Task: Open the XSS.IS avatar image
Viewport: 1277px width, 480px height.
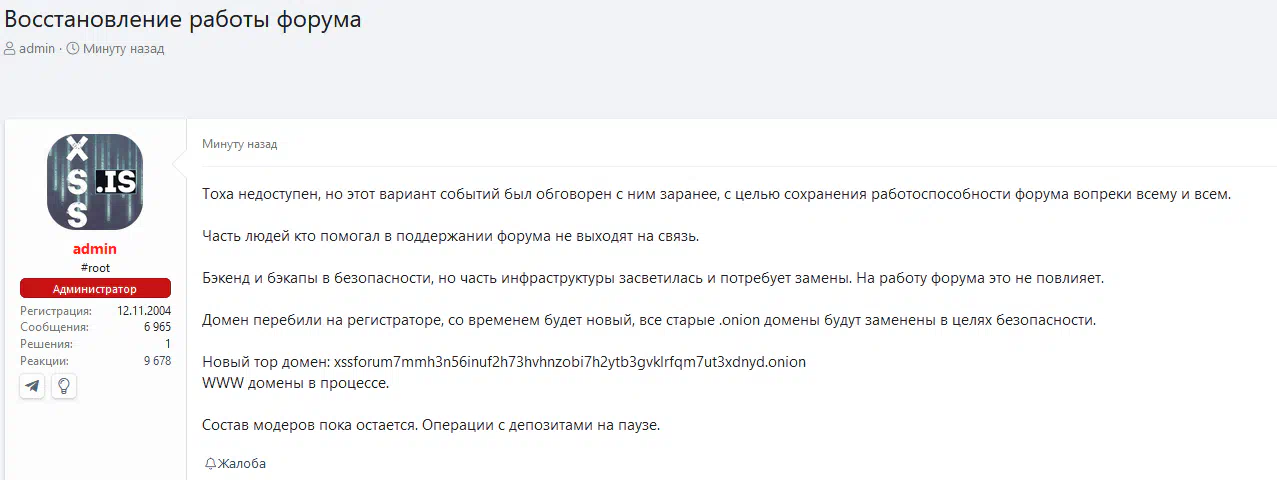Action: pos(95,182)
